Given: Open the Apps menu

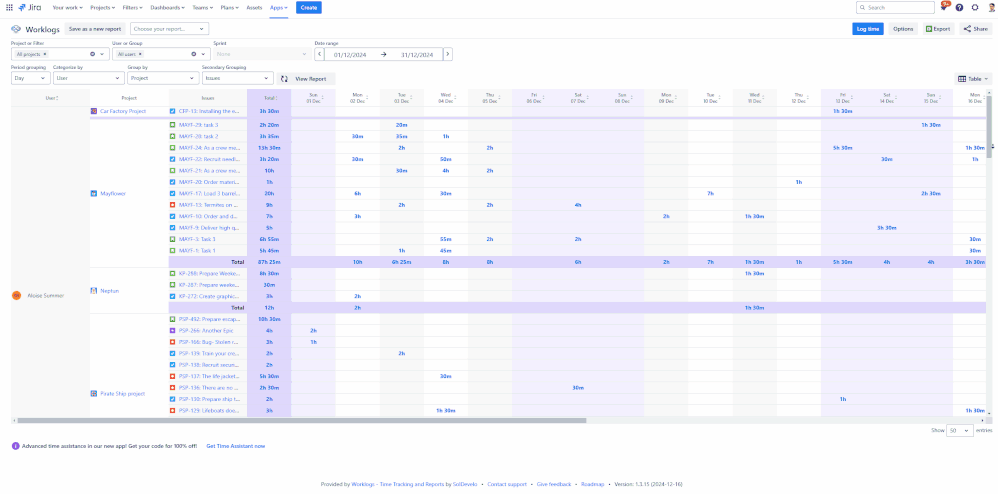Looking at the screenshot, I should [x=278, y=8].
